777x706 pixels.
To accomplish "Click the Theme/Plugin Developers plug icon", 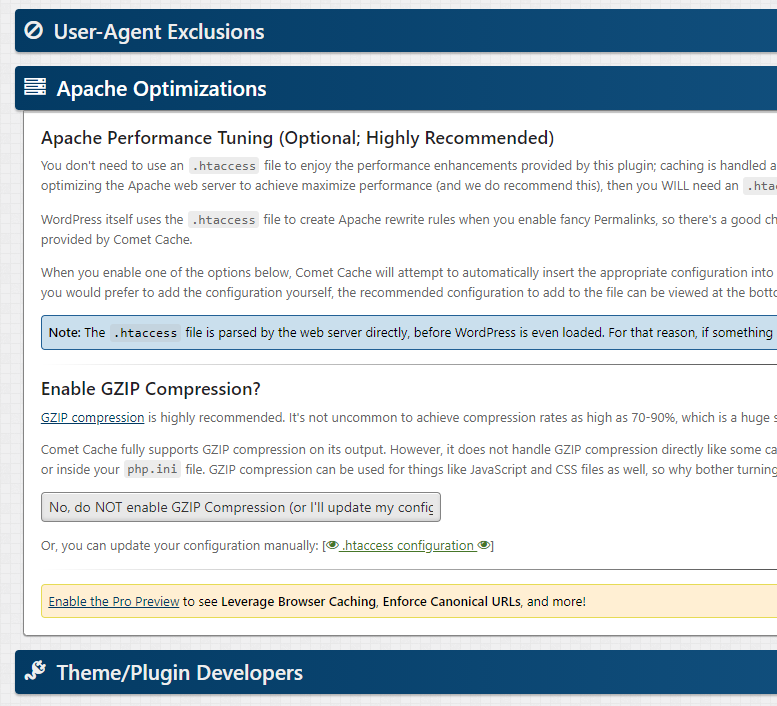I will (35, 671).
